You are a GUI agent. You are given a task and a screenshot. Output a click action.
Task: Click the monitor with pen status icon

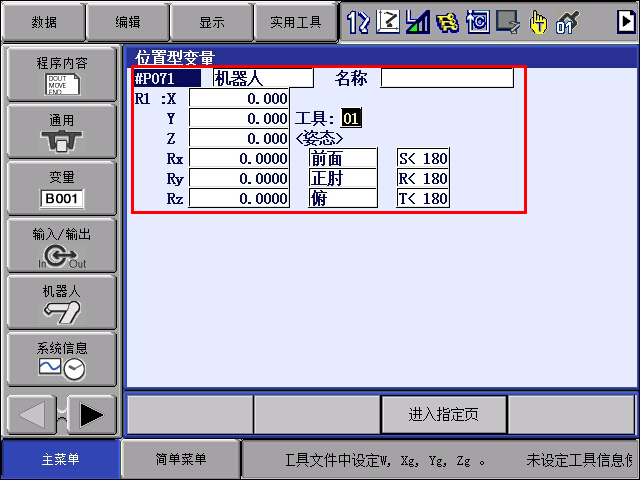(508, 22)
